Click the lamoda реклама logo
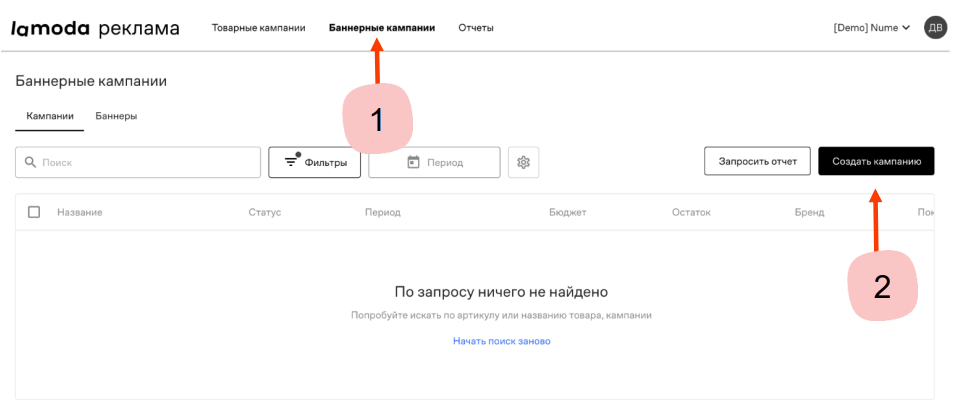This screenshot has height=408, width=959. [95, 28]
